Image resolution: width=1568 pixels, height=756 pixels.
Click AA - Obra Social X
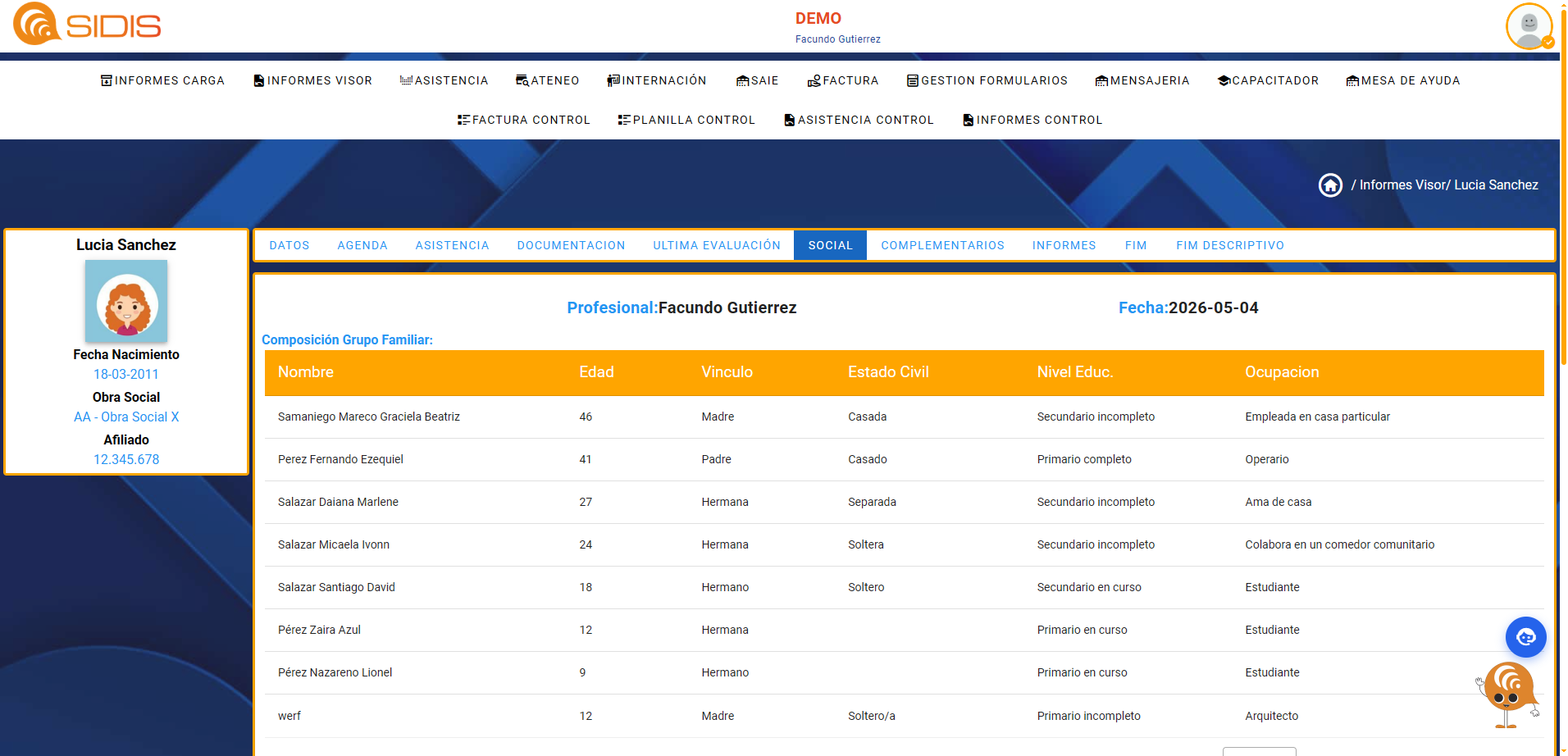pyautogui.click(x=126, y=417)
